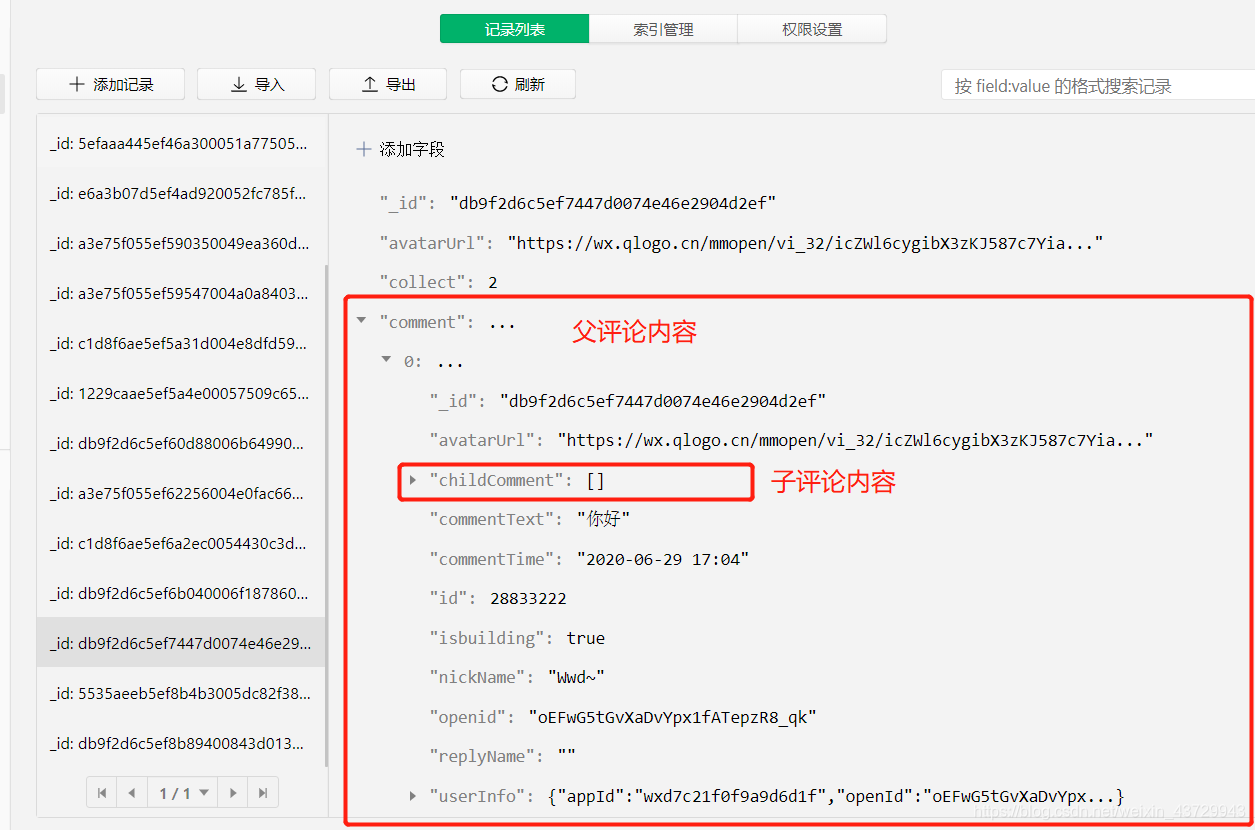Go to previous page of record list
The height and width of the screenshot is (830, 1255).
click(x=132, y=793)
